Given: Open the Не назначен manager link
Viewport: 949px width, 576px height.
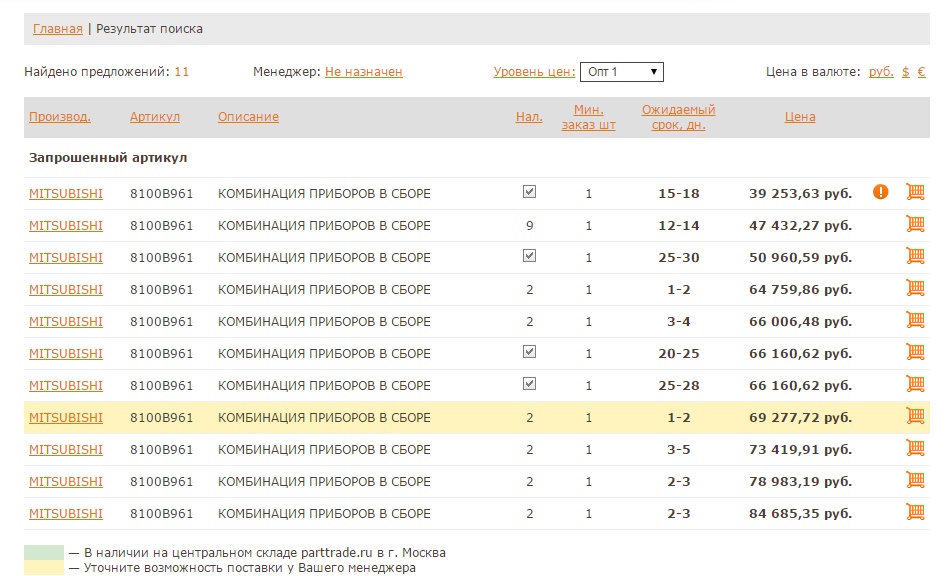Looking at the screenshot, I should pyautogui.click(x=363, y=72).
